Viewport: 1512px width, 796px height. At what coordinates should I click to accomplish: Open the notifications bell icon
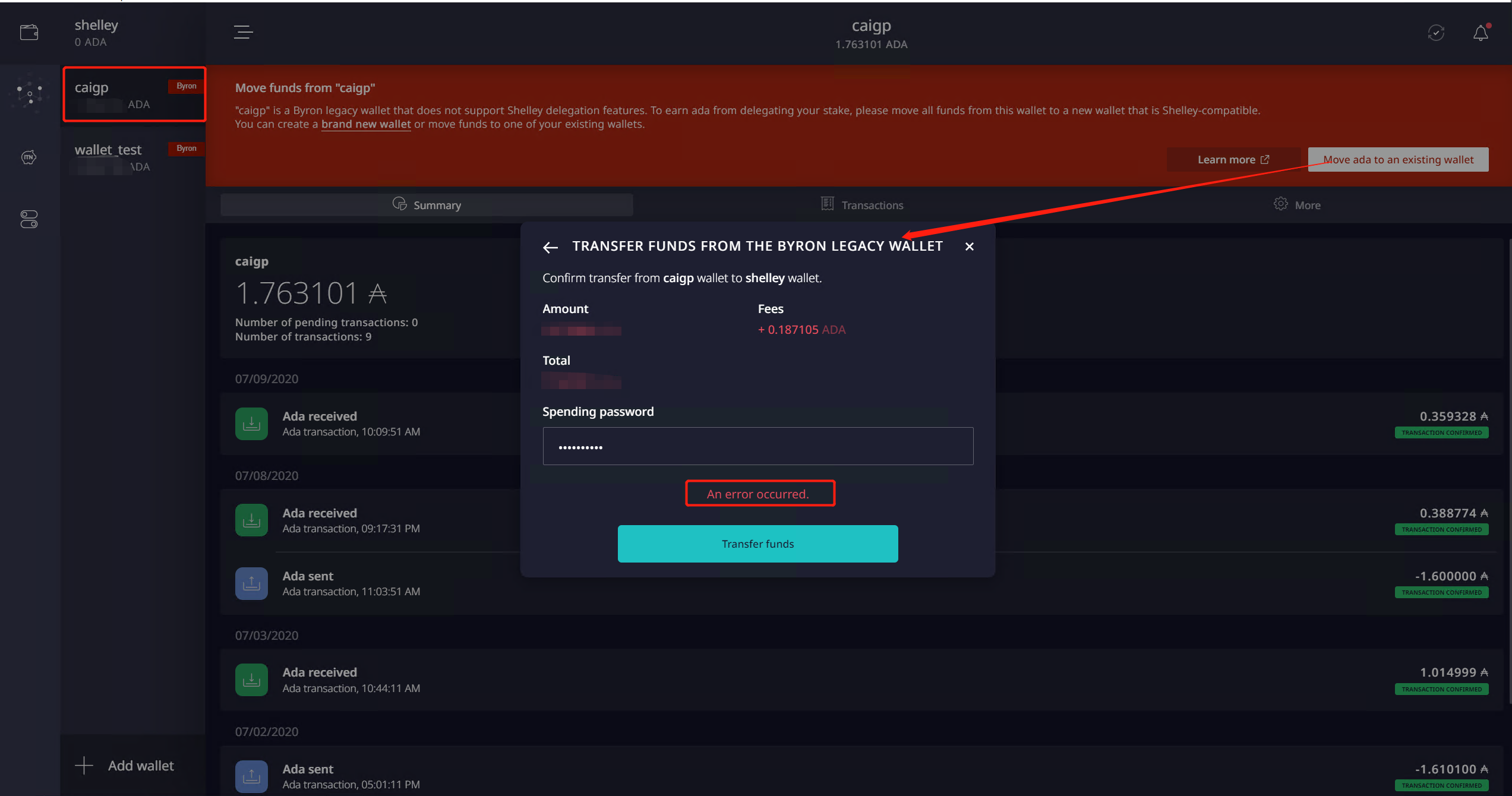pos(1481,33)
